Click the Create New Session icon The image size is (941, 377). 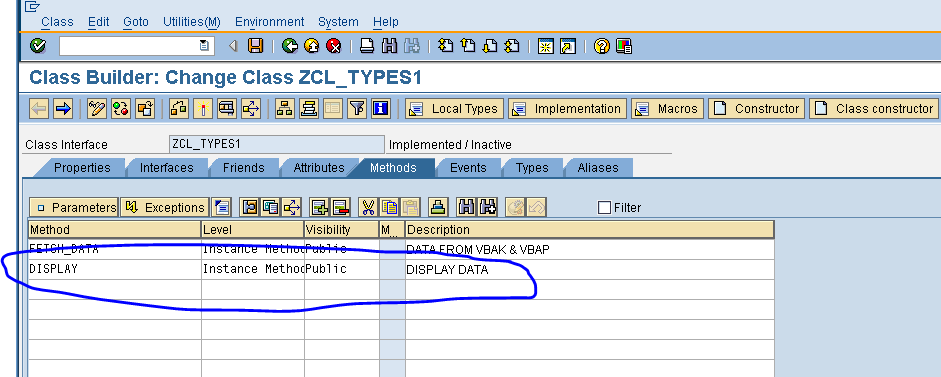[x=546, y=46]
